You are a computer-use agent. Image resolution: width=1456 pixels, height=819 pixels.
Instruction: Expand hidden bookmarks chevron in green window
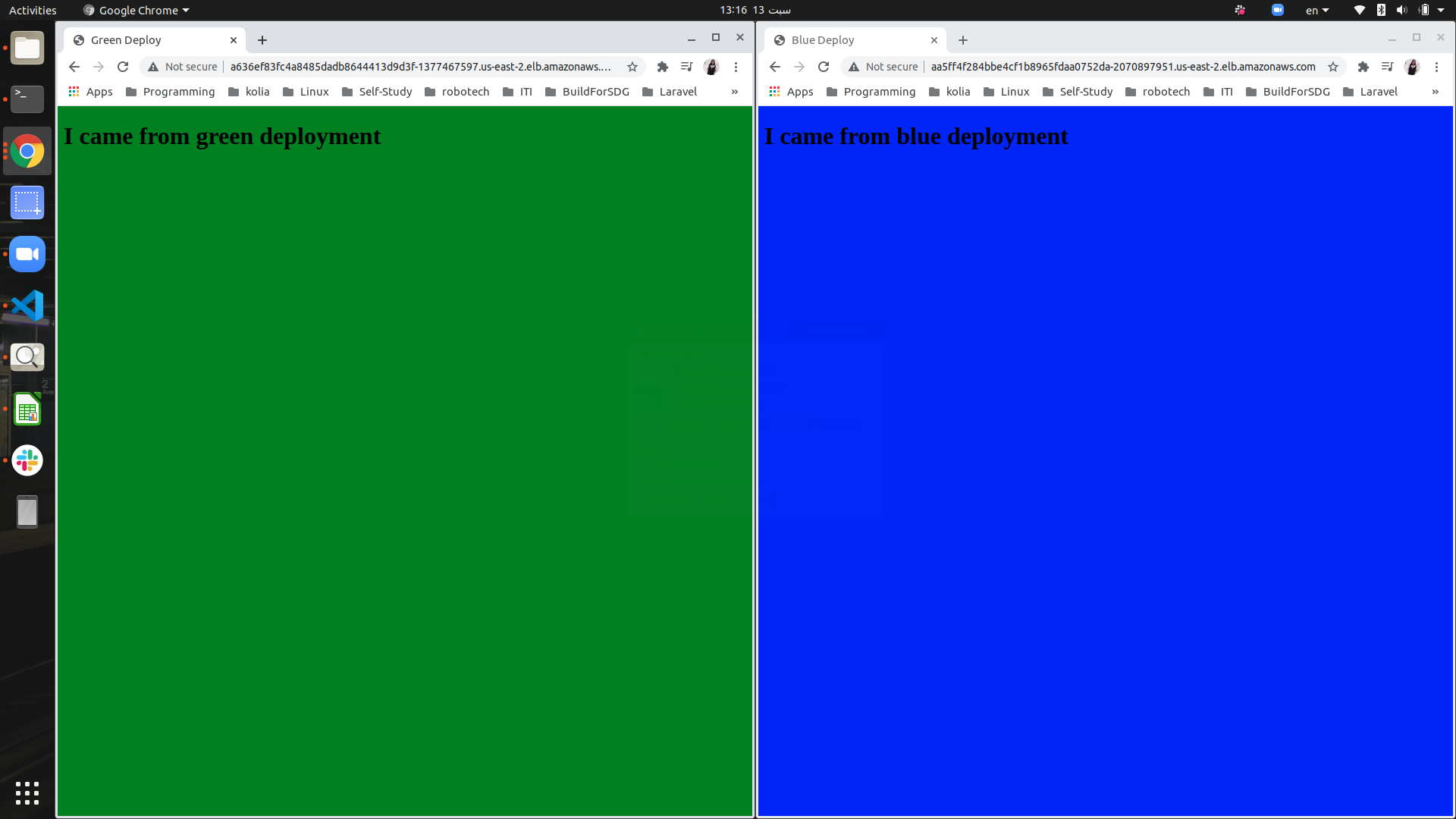[x=734, y=92]
